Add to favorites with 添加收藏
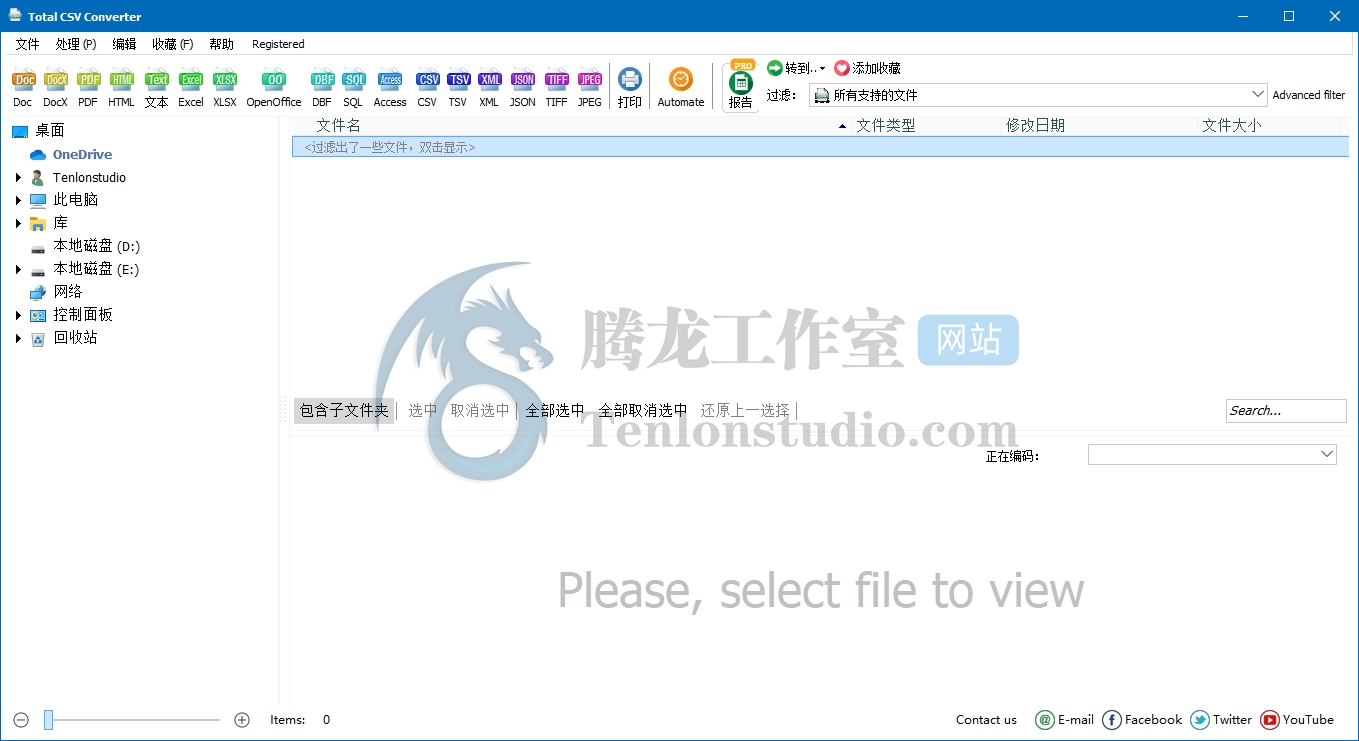1359x741 pixels. [x=868, y=68]
